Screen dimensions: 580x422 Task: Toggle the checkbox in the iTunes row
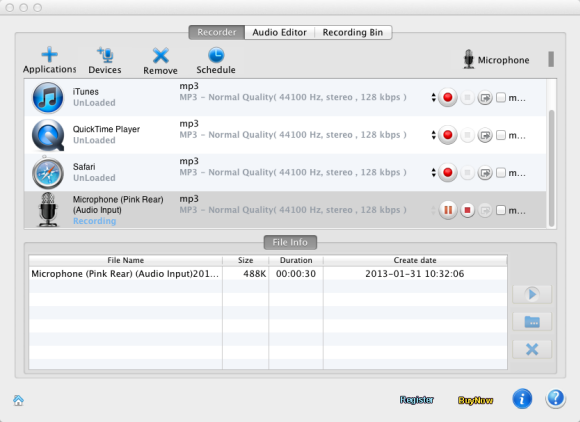501,98
